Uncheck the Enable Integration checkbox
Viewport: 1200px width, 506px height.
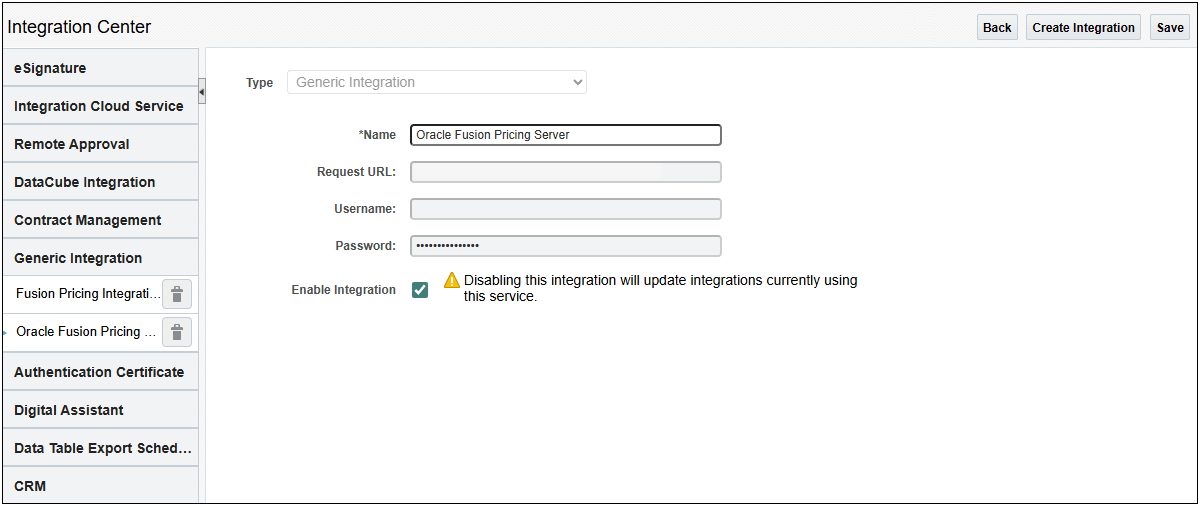pyautogui.click(x=420, y=290)
